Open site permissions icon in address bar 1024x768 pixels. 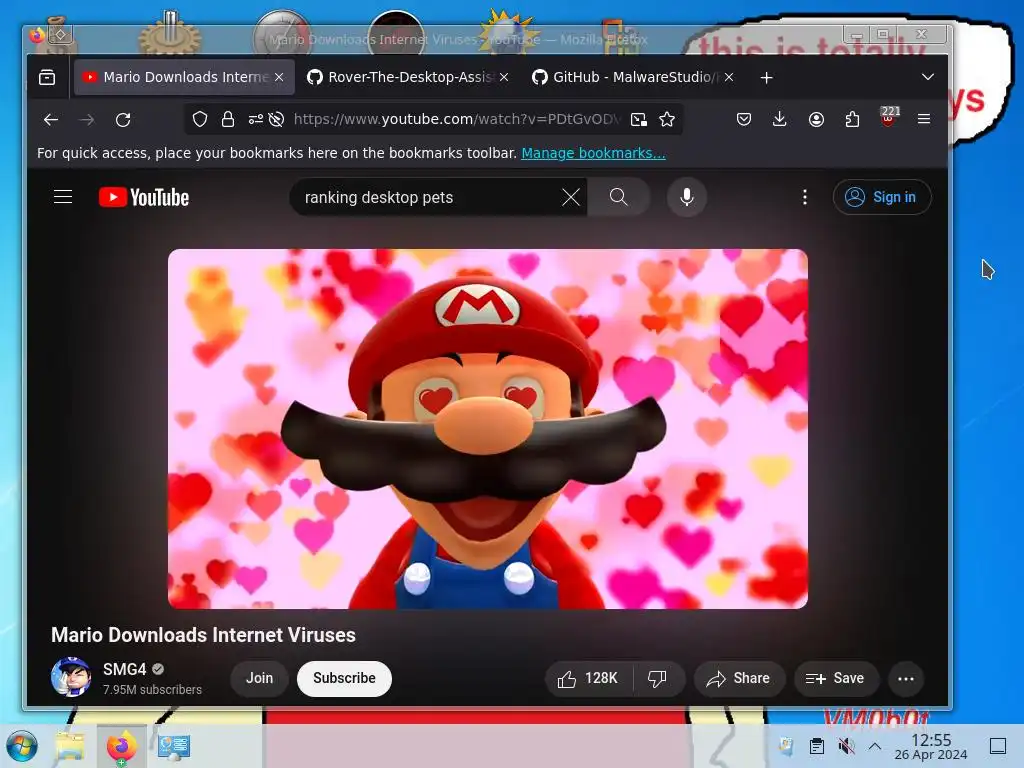(x=255, y=119)
